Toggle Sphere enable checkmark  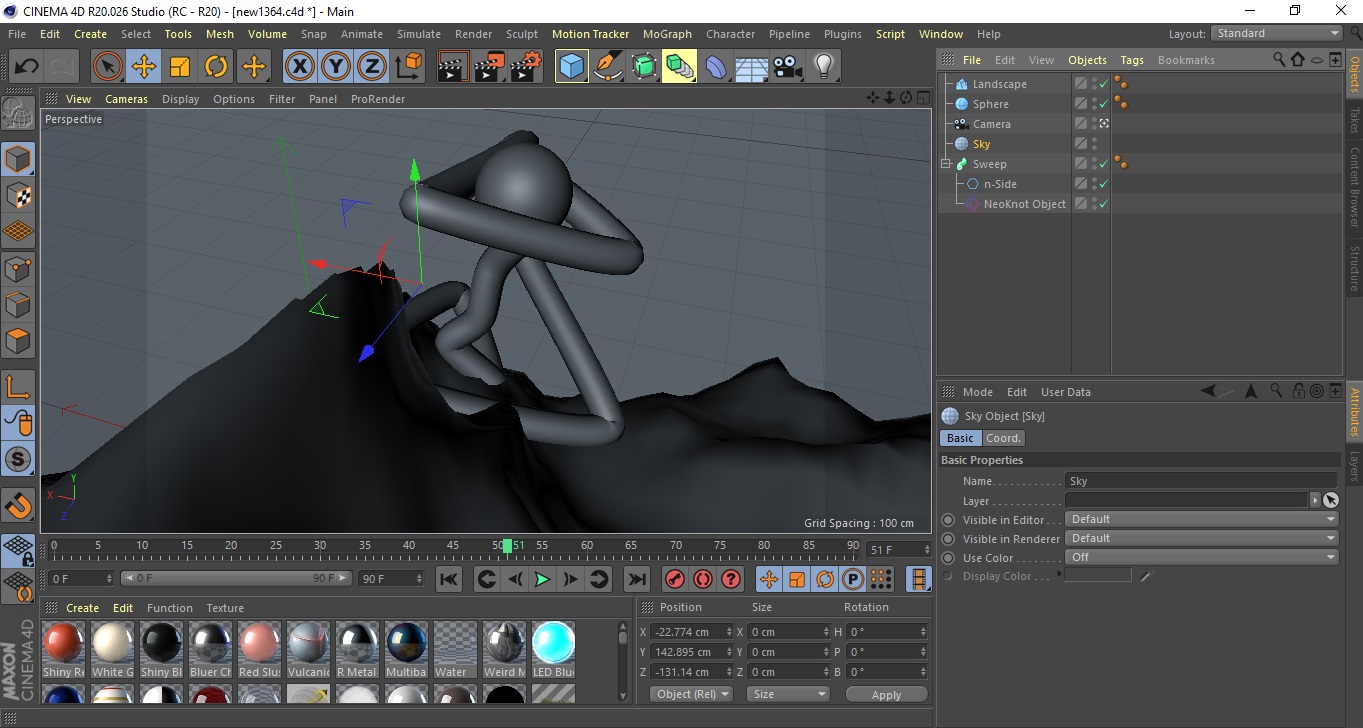[x=1104, y=104]
